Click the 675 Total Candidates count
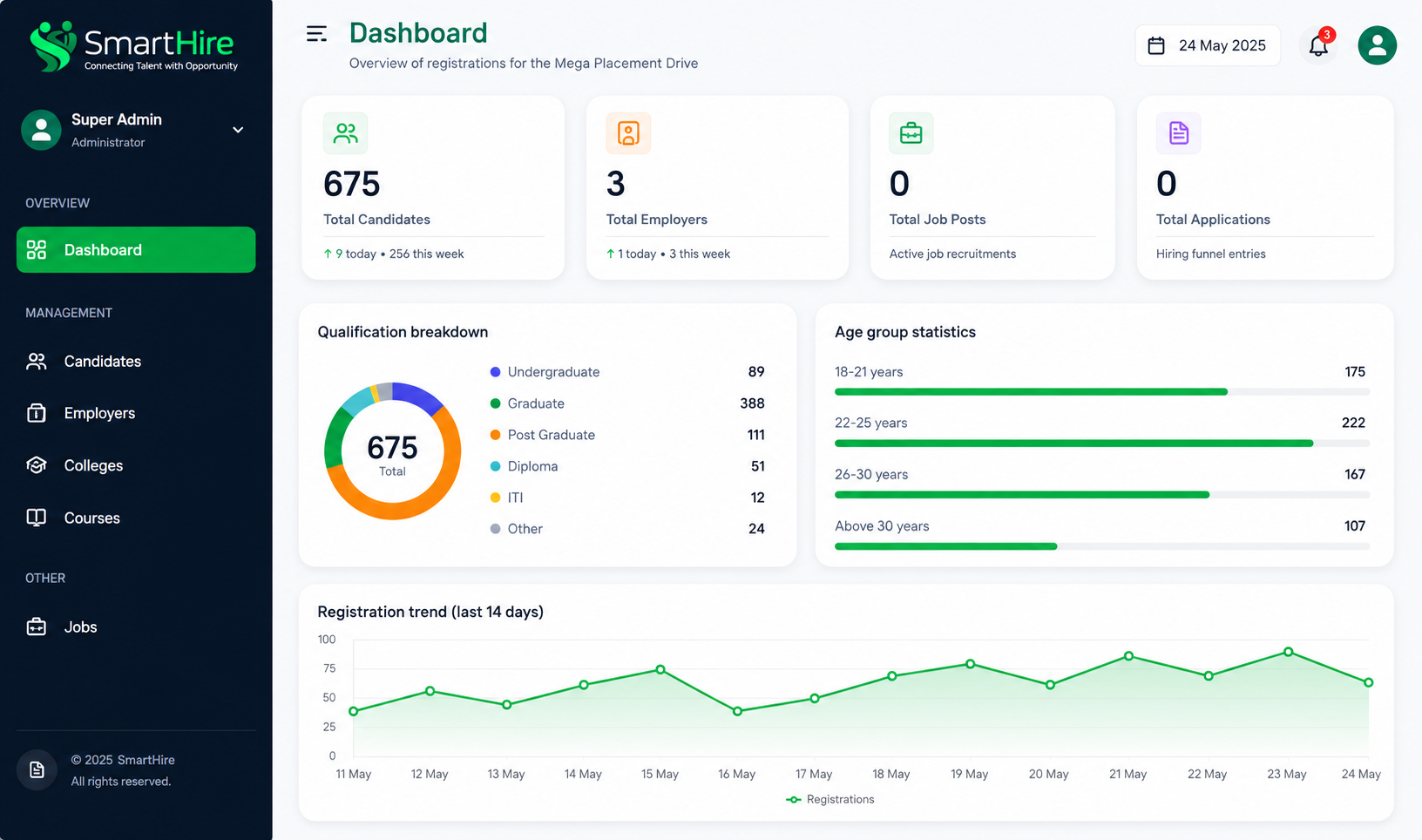The image size is (1422, 840). click(352, 184)
